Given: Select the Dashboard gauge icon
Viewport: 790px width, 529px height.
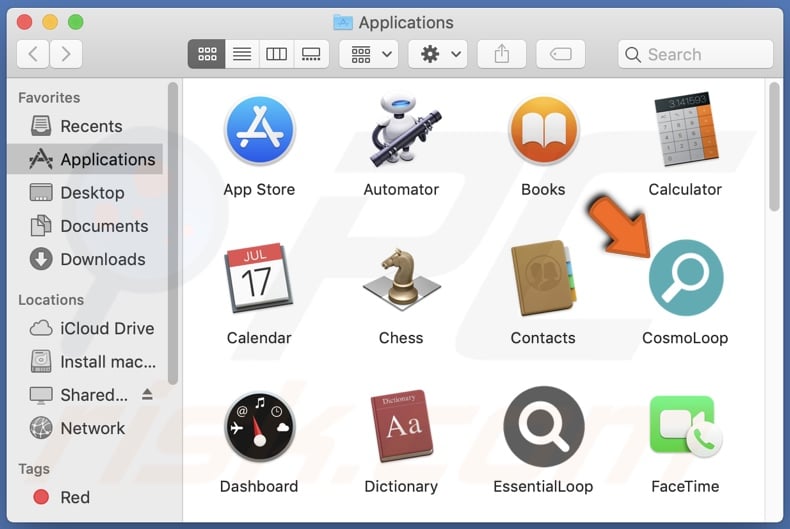Looking at the screenshot, I should (259, 427).
